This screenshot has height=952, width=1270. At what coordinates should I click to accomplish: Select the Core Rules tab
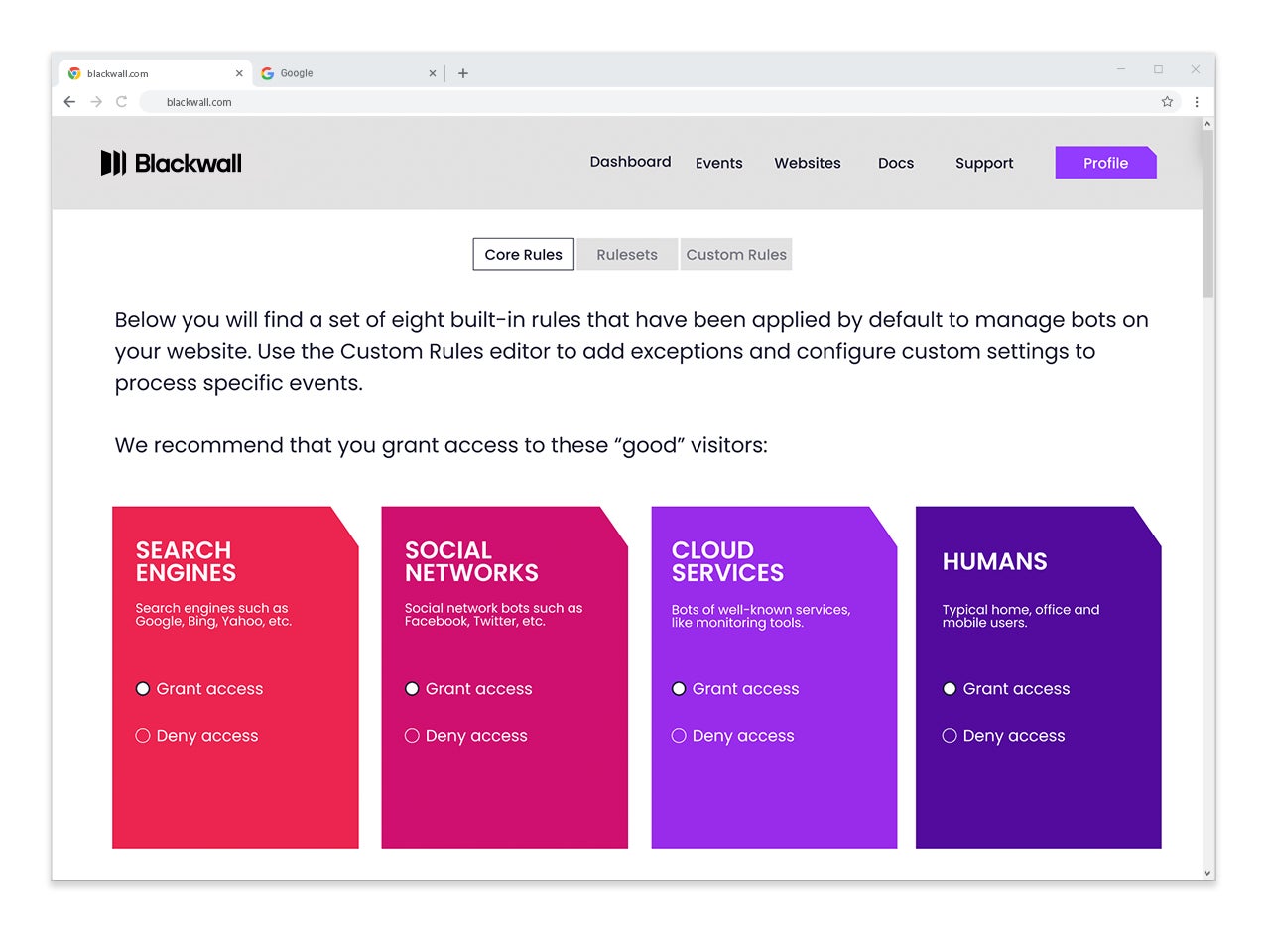point(523,254)
